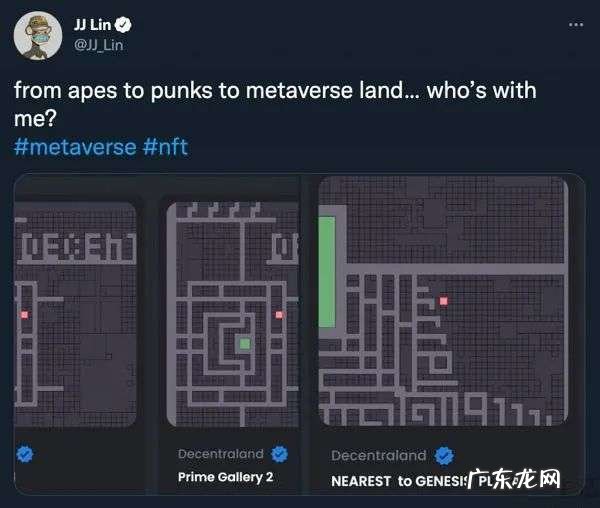Click the lone verified badge under left map
Screen dimensions: 600x508
coord(25,454)
